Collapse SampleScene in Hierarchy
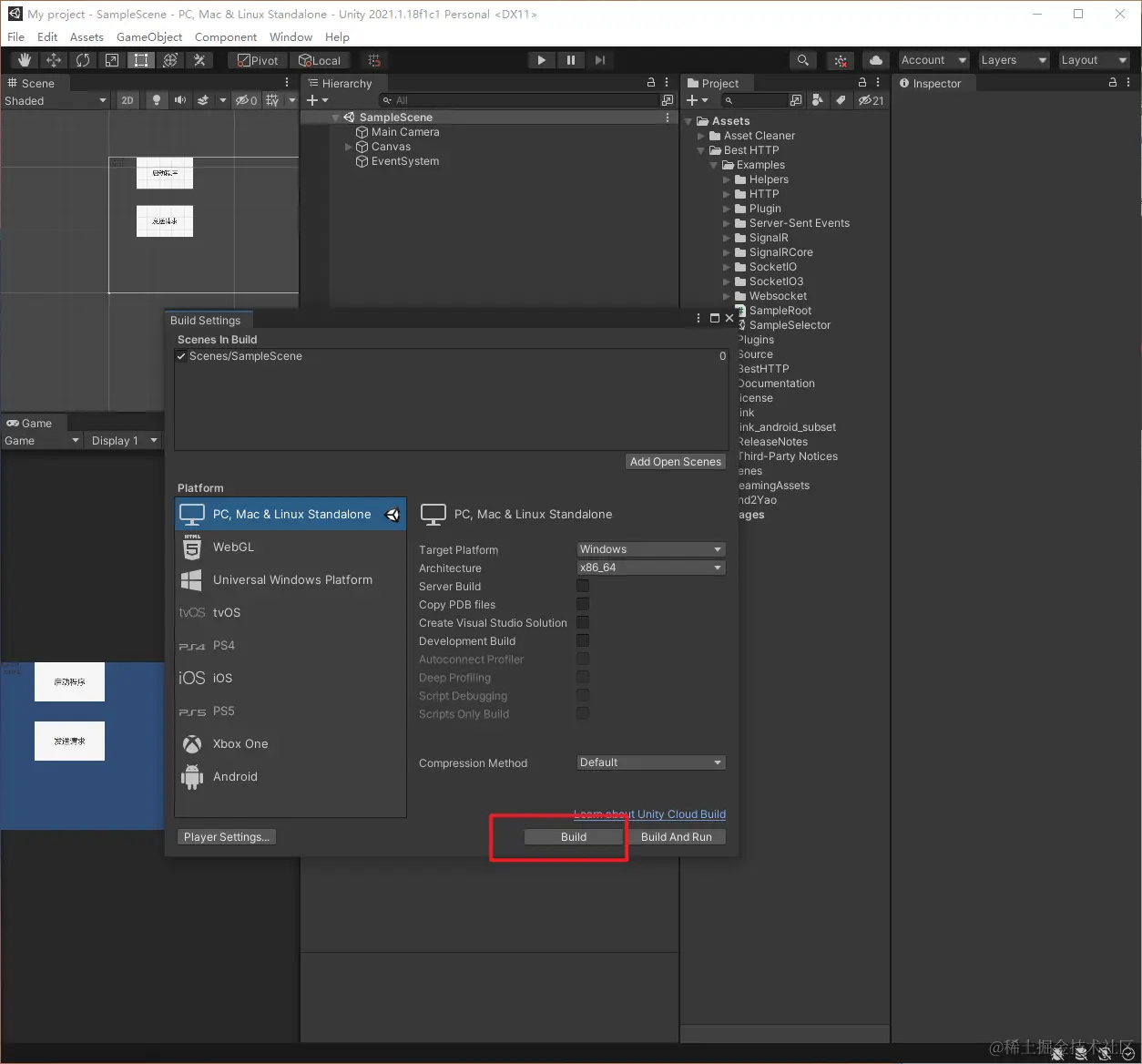 pyautogui.click(x=336, y=118)
